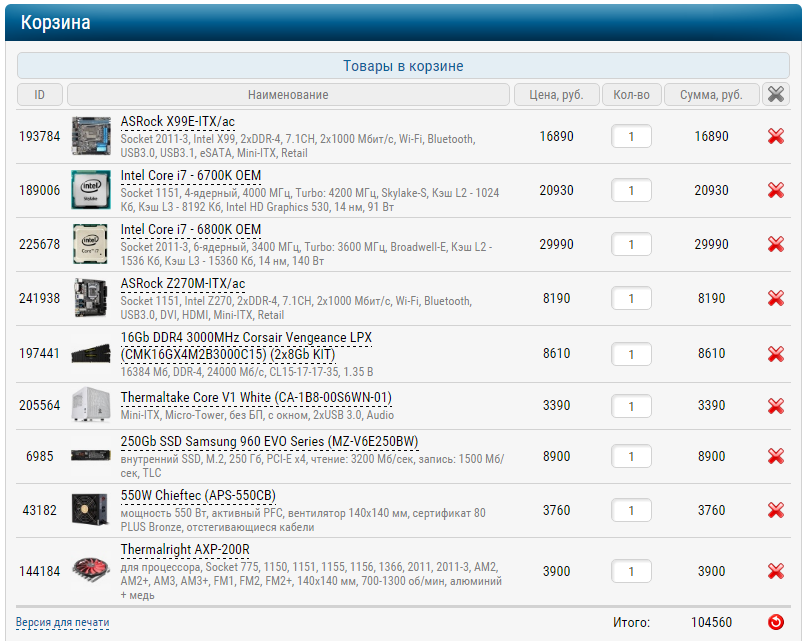
Task: Open ASRock Z270M-ITX/ac motherboard thumbnail
Action: pyautogui.click(x=91, y=298)
